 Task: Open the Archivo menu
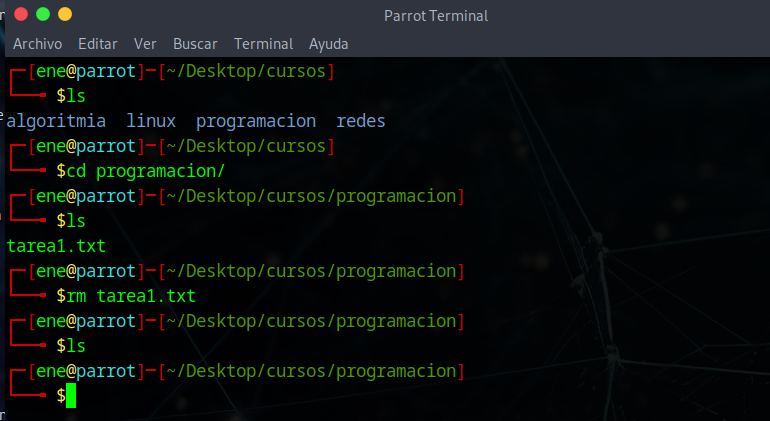pyautogui.click(x=37, y=44)
